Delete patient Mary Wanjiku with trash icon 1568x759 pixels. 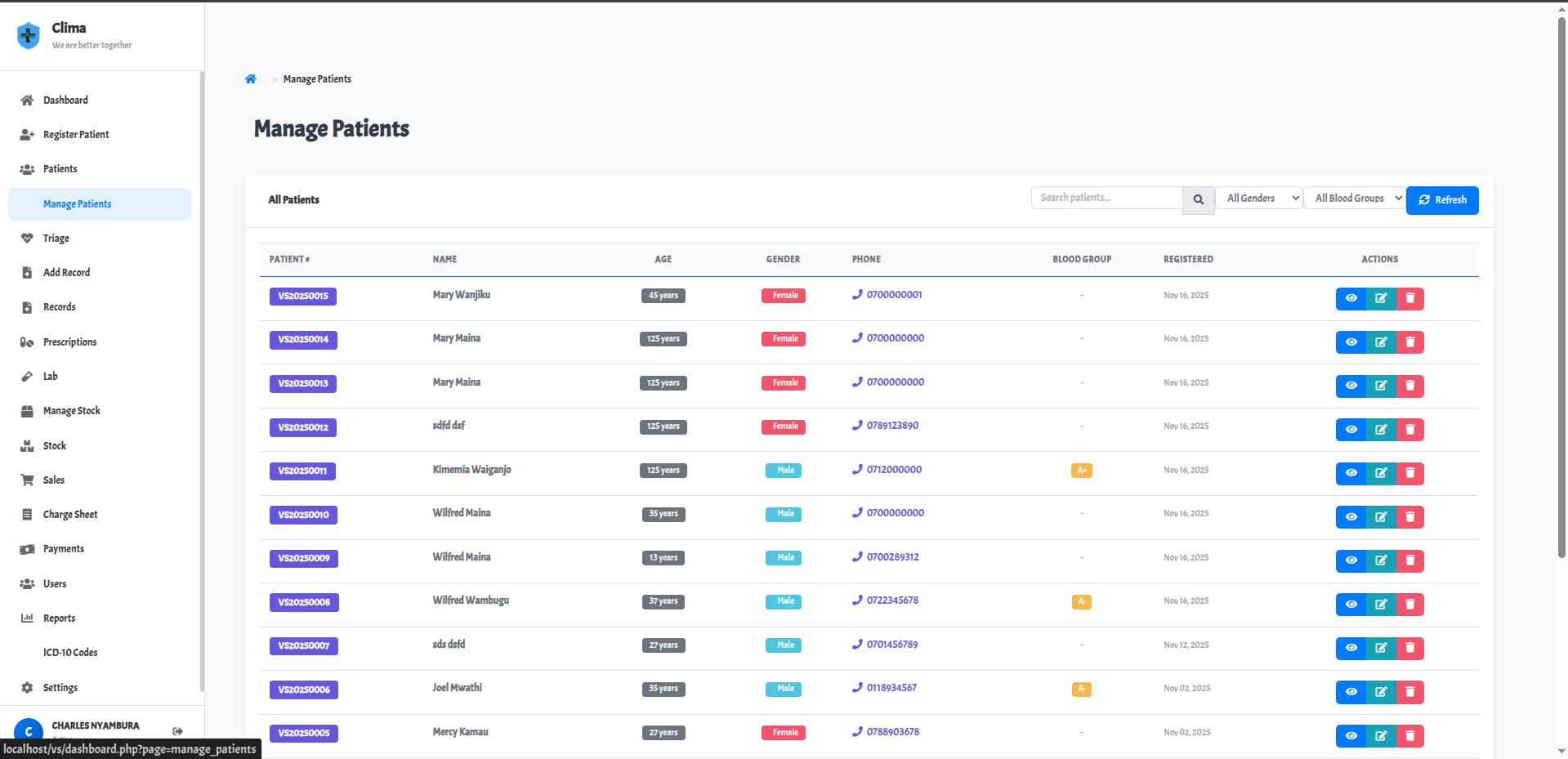1409,298
